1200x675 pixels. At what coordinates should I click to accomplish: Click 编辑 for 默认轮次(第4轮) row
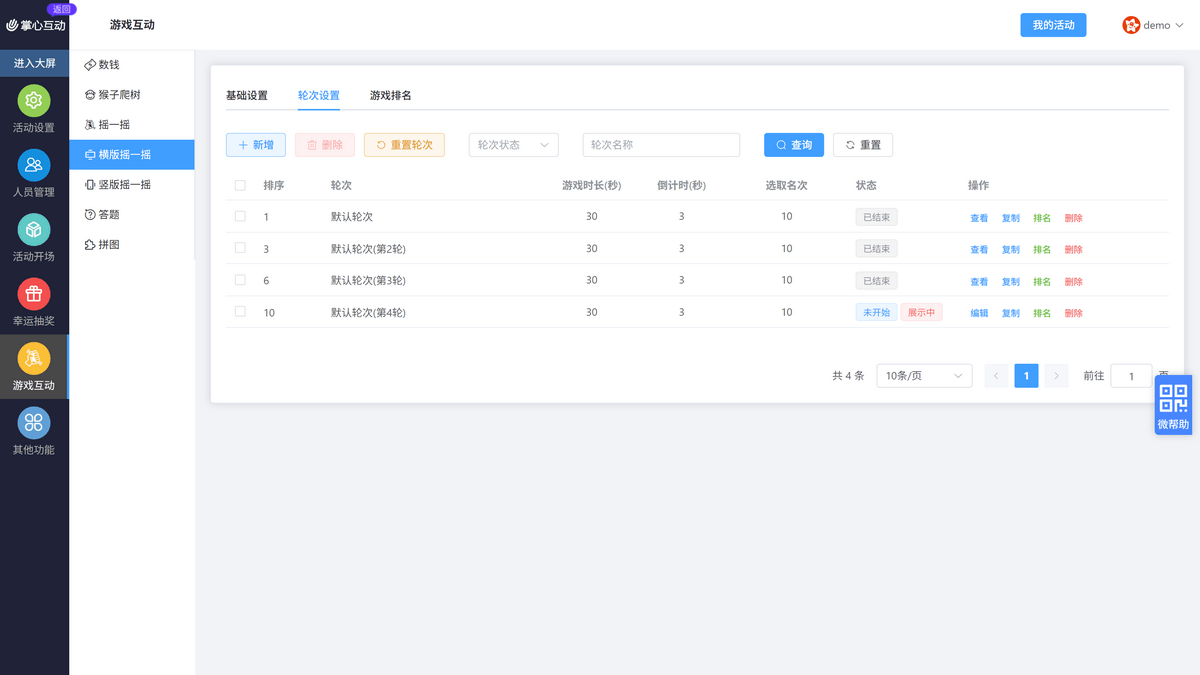click(x=979, y=313)
